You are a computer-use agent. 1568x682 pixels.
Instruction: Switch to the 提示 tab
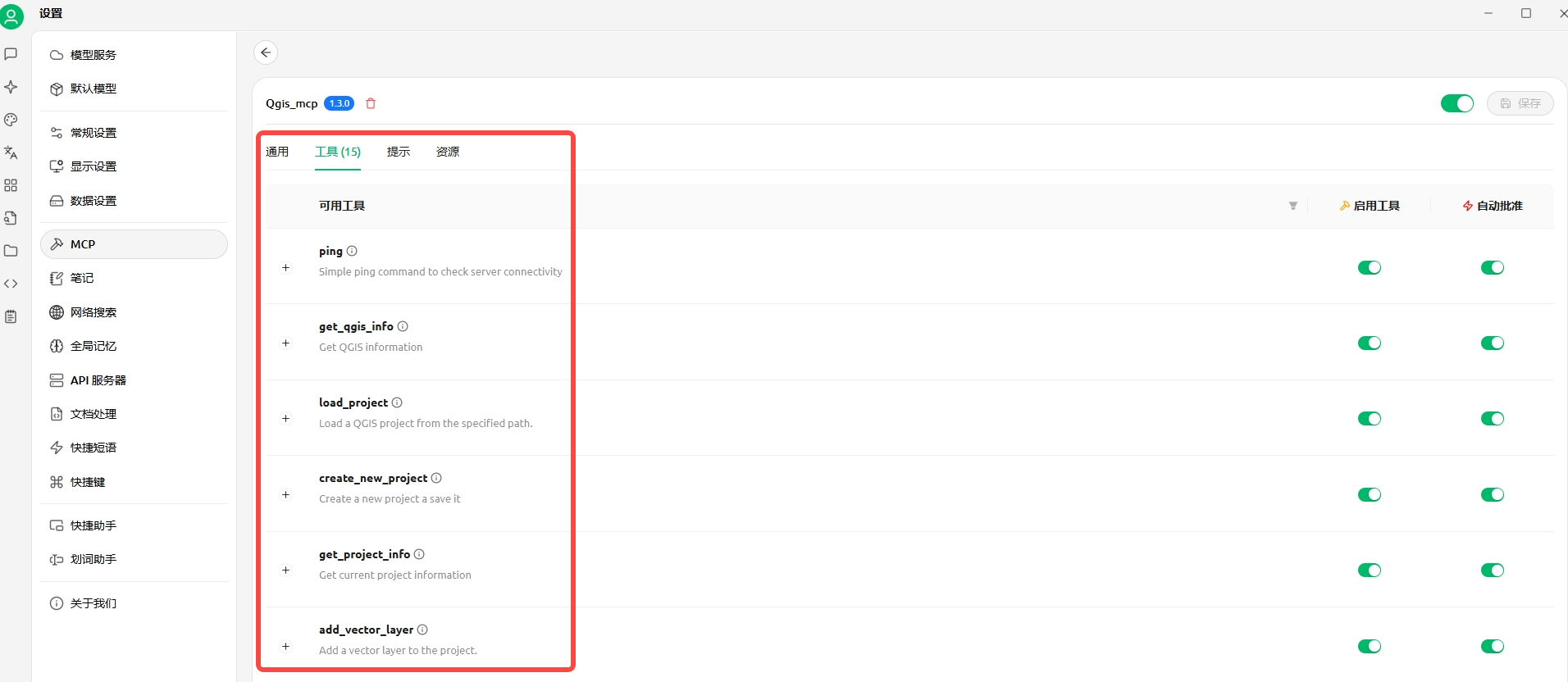tap(399, 152)
